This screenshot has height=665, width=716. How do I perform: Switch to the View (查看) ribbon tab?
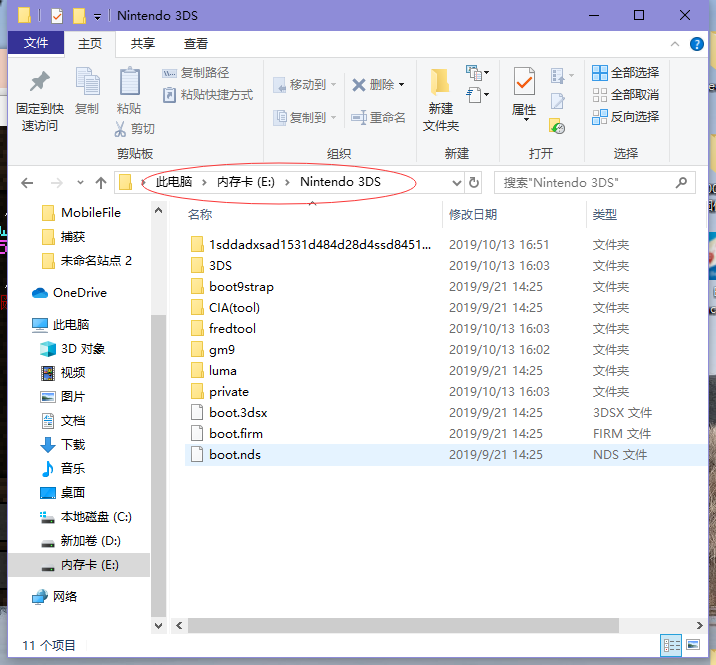(x=196, y=43)
